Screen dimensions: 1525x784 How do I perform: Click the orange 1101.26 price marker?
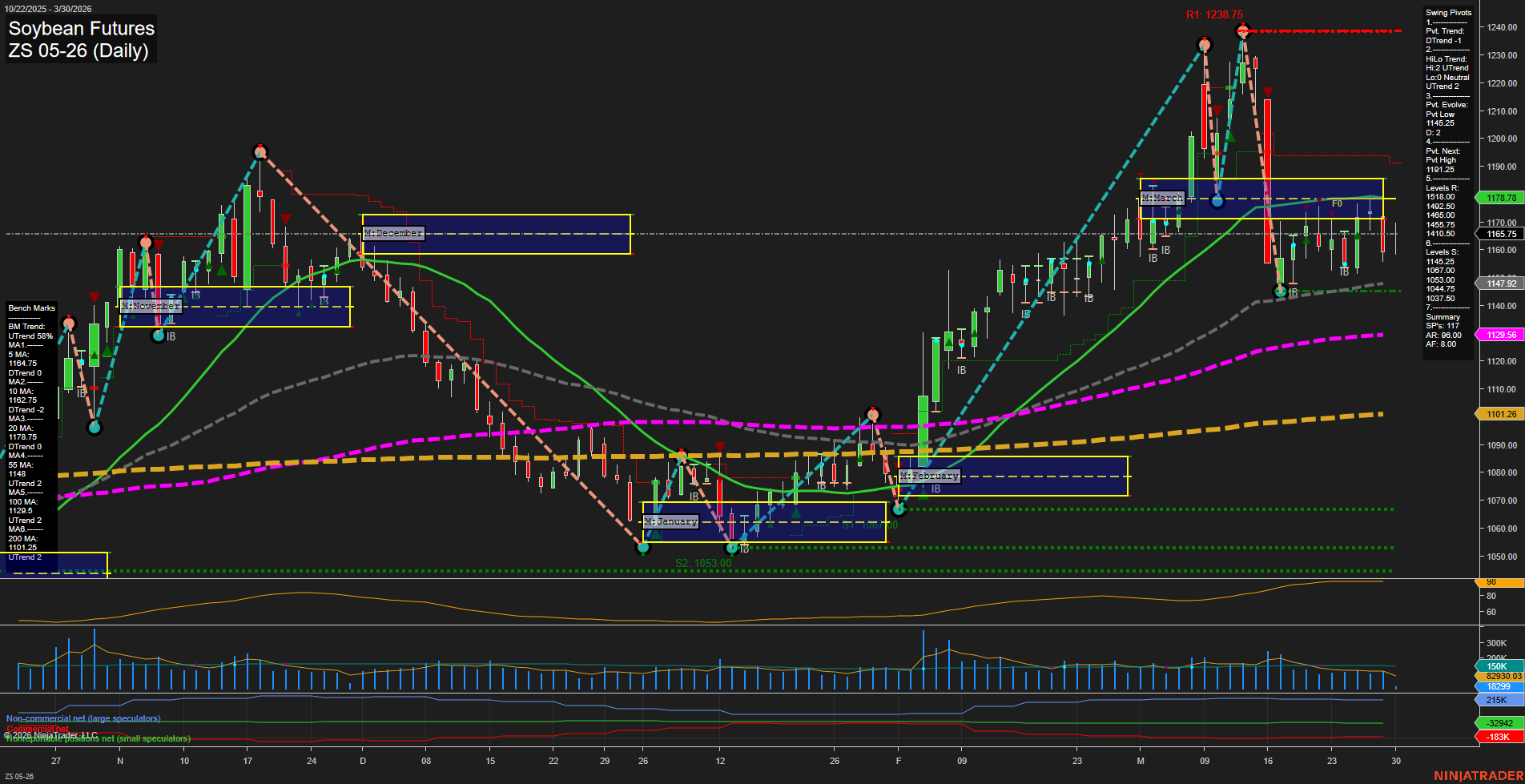coord(1499,414)
